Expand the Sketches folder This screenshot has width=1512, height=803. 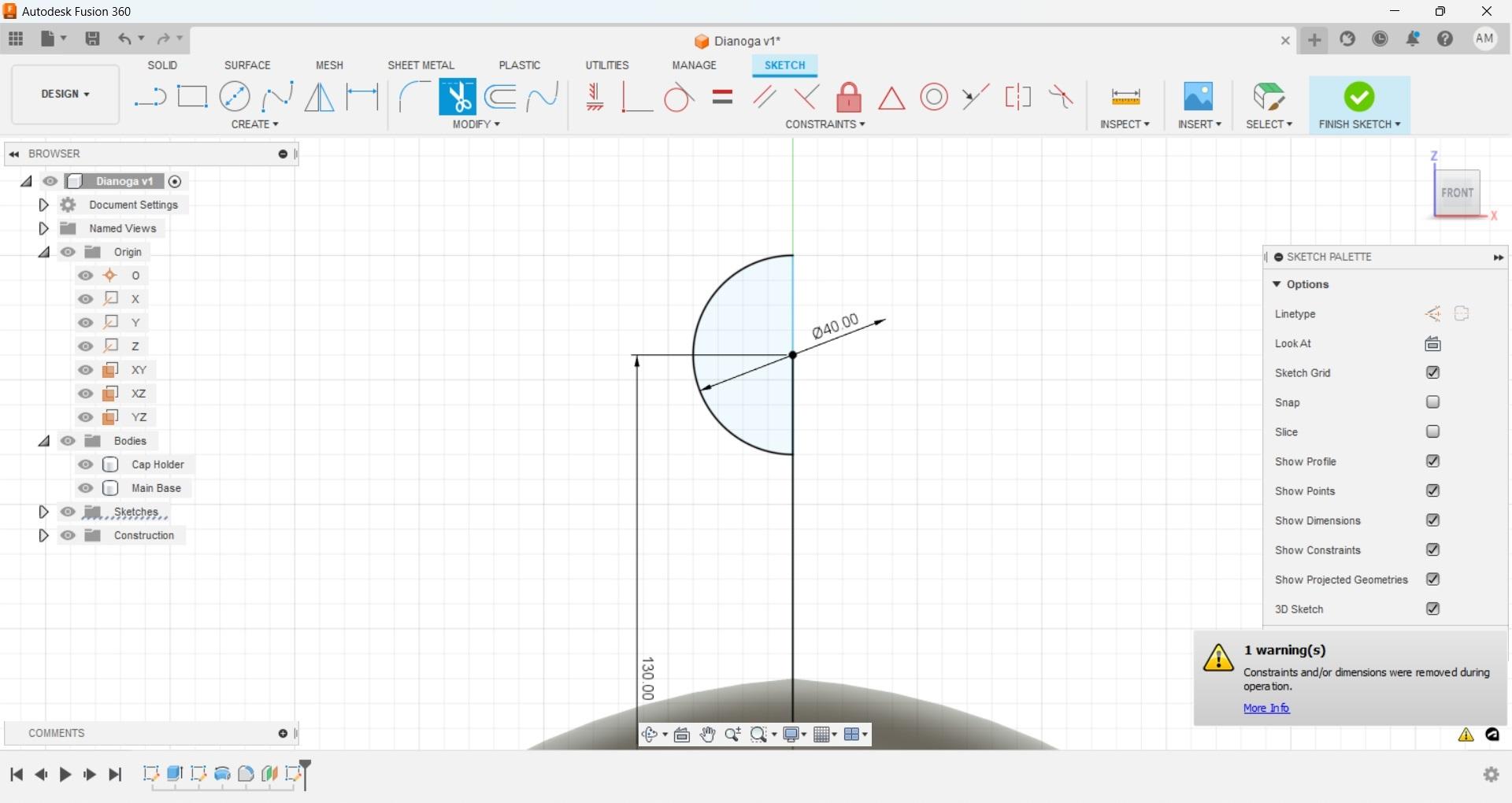[x=44, y=512]
